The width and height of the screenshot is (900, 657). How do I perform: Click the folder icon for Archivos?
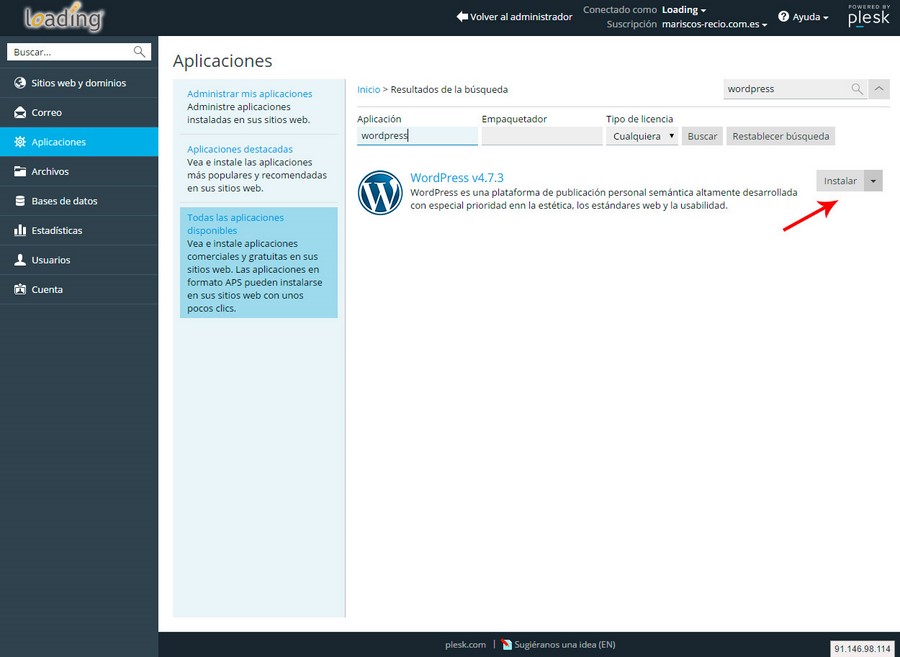[x=20, y=171]
